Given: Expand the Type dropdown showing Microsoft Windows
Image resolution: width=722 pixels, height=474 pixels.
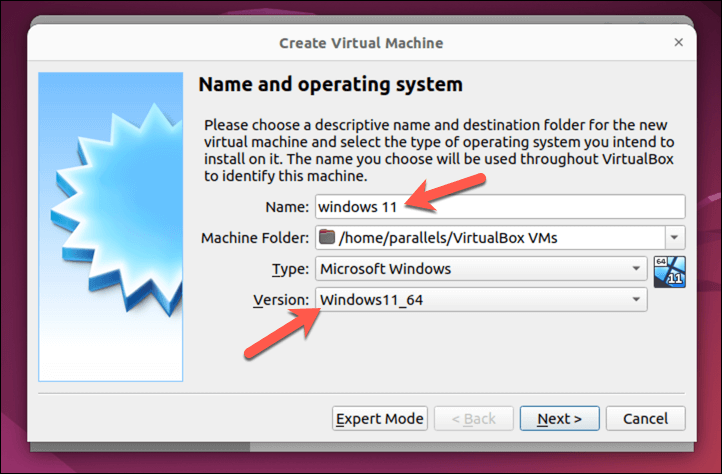Looking at the screenshot, I should pos(481,269).
